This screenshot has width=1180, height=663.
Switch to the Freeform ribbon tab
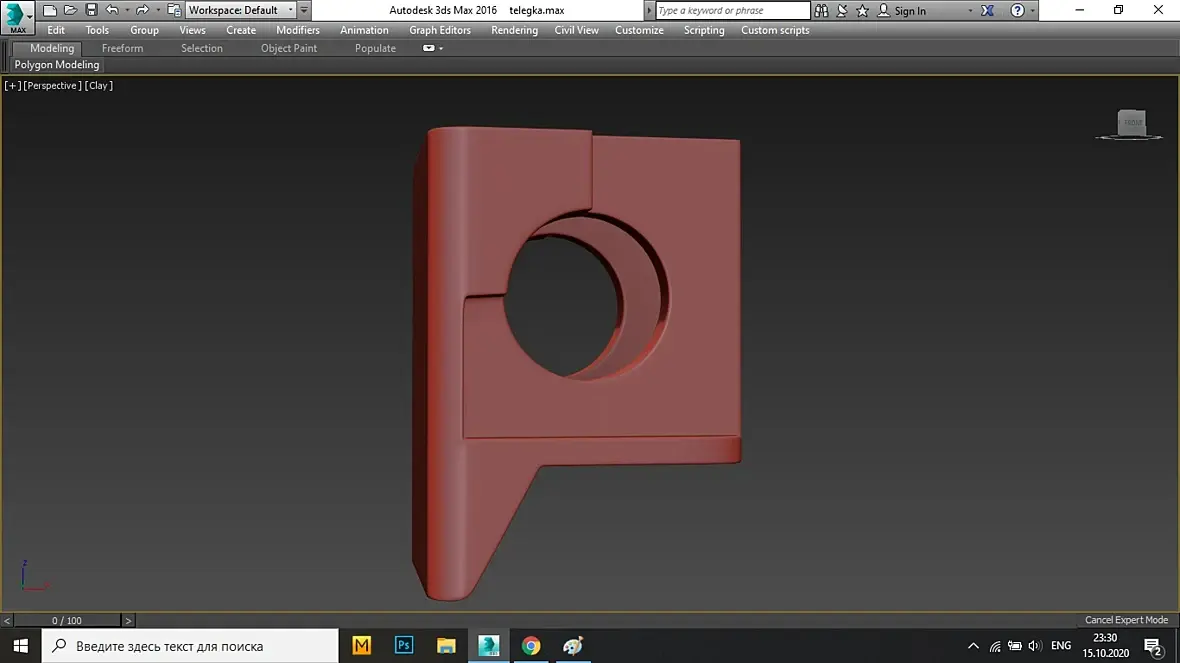[x=122, y=48]
